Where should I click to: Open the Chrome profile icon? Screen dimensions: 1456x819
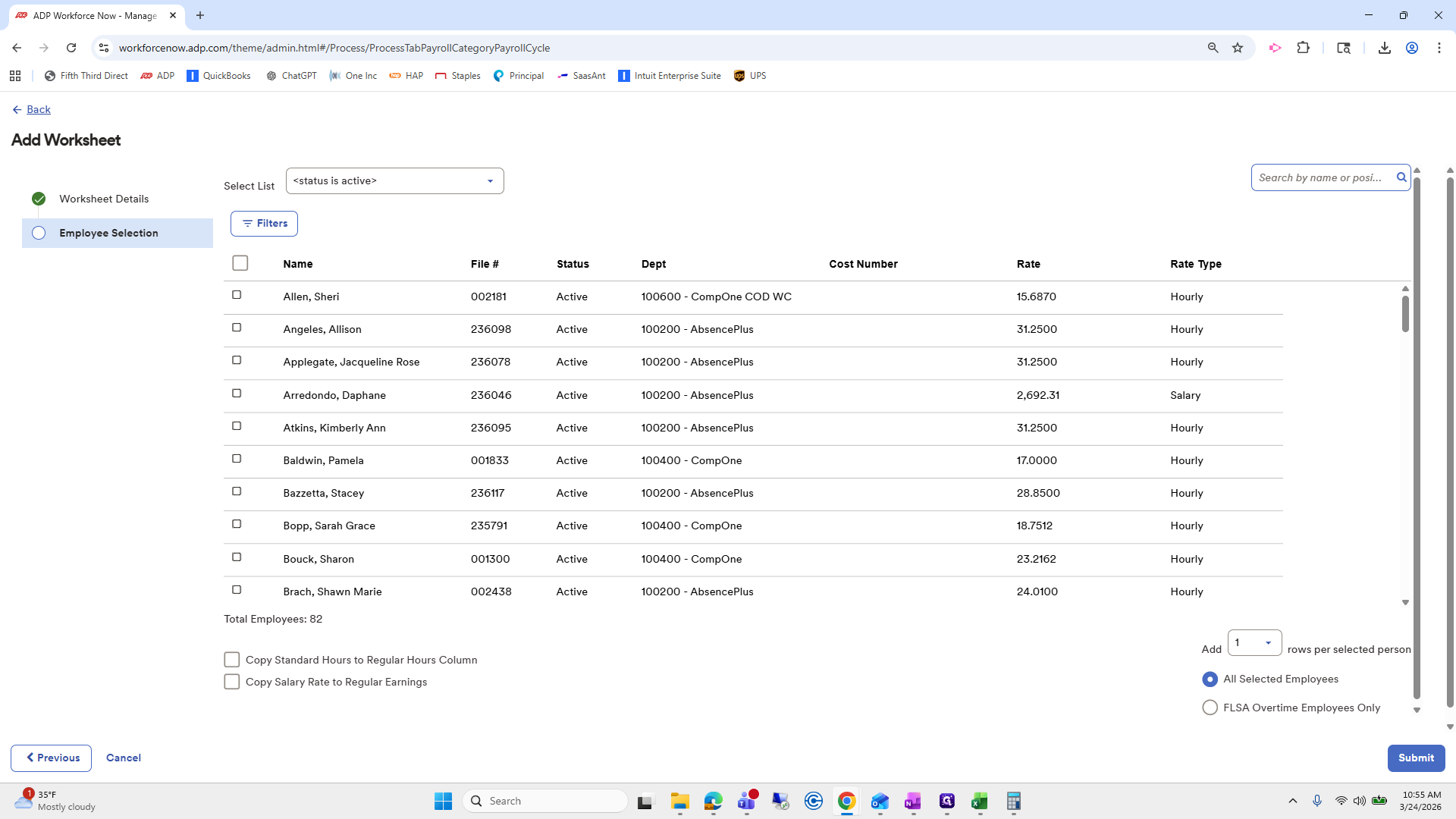point(1412,48)
